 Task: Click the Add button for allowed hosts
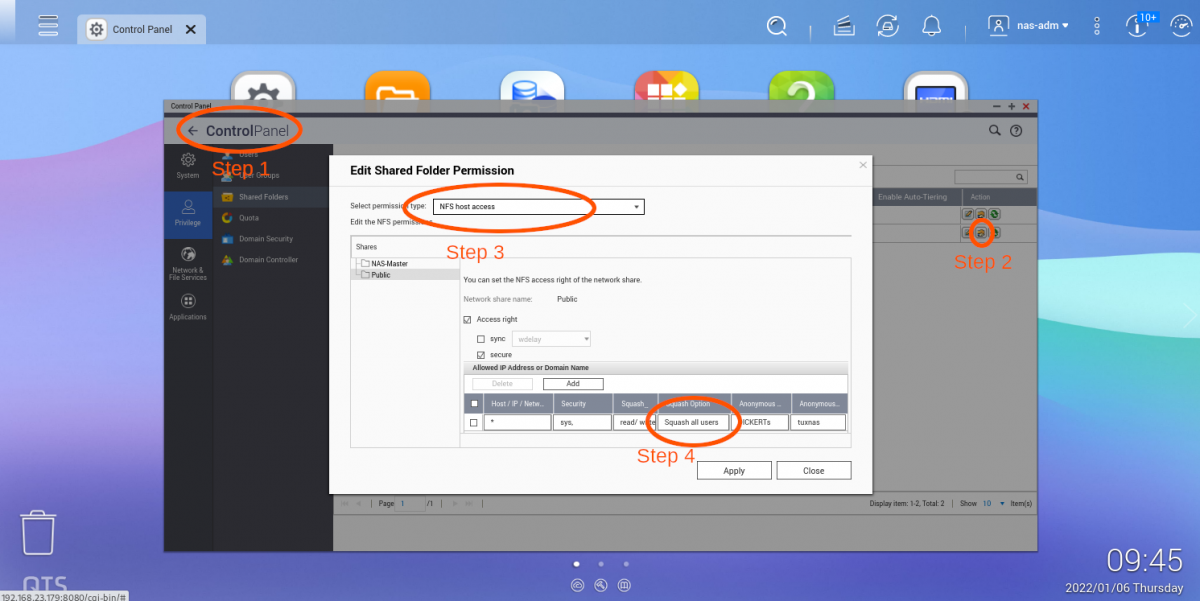click(573, 384)
